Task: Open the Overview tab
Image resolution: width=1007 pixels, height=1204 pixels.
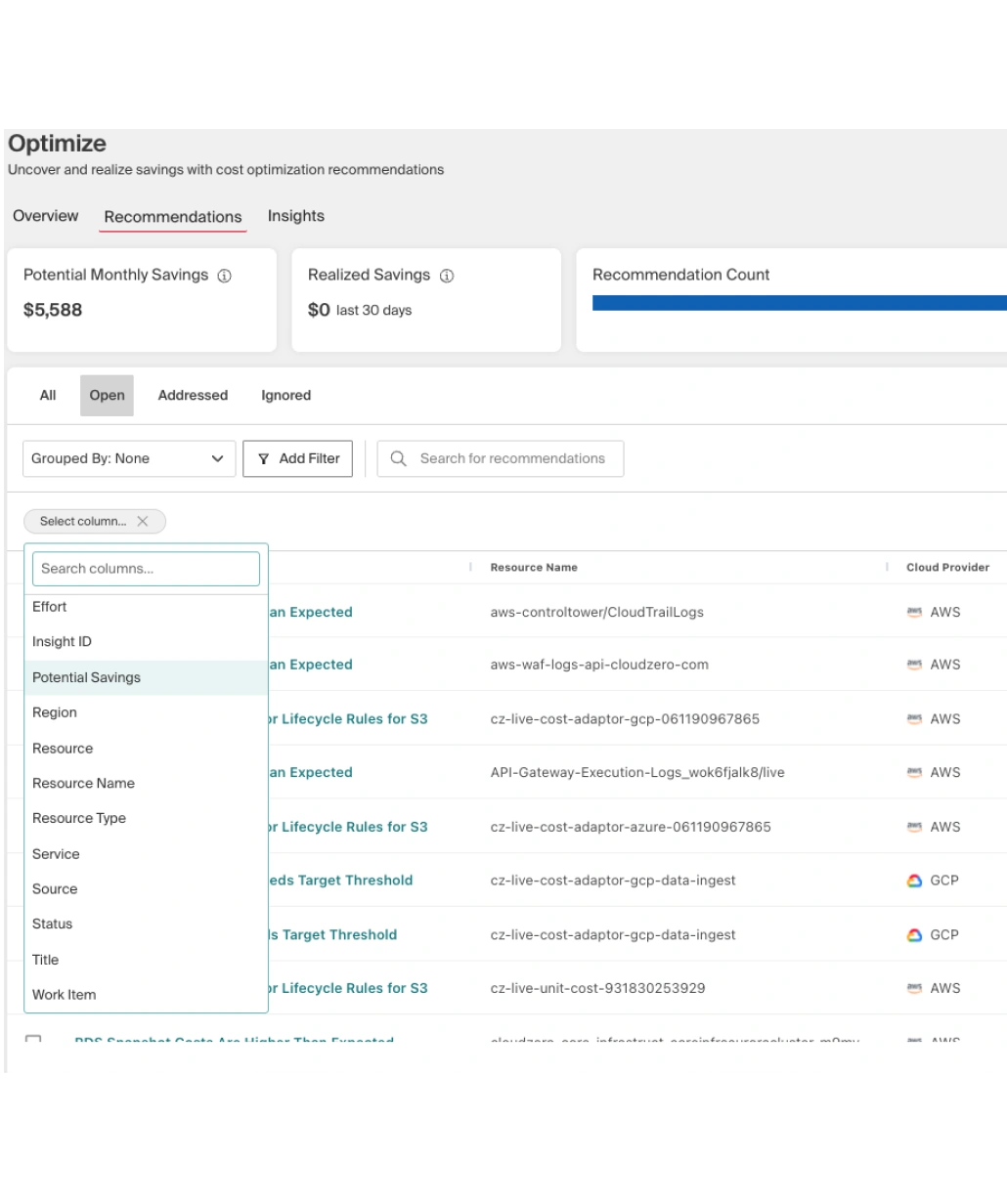Action: click(x=45, y=216)
